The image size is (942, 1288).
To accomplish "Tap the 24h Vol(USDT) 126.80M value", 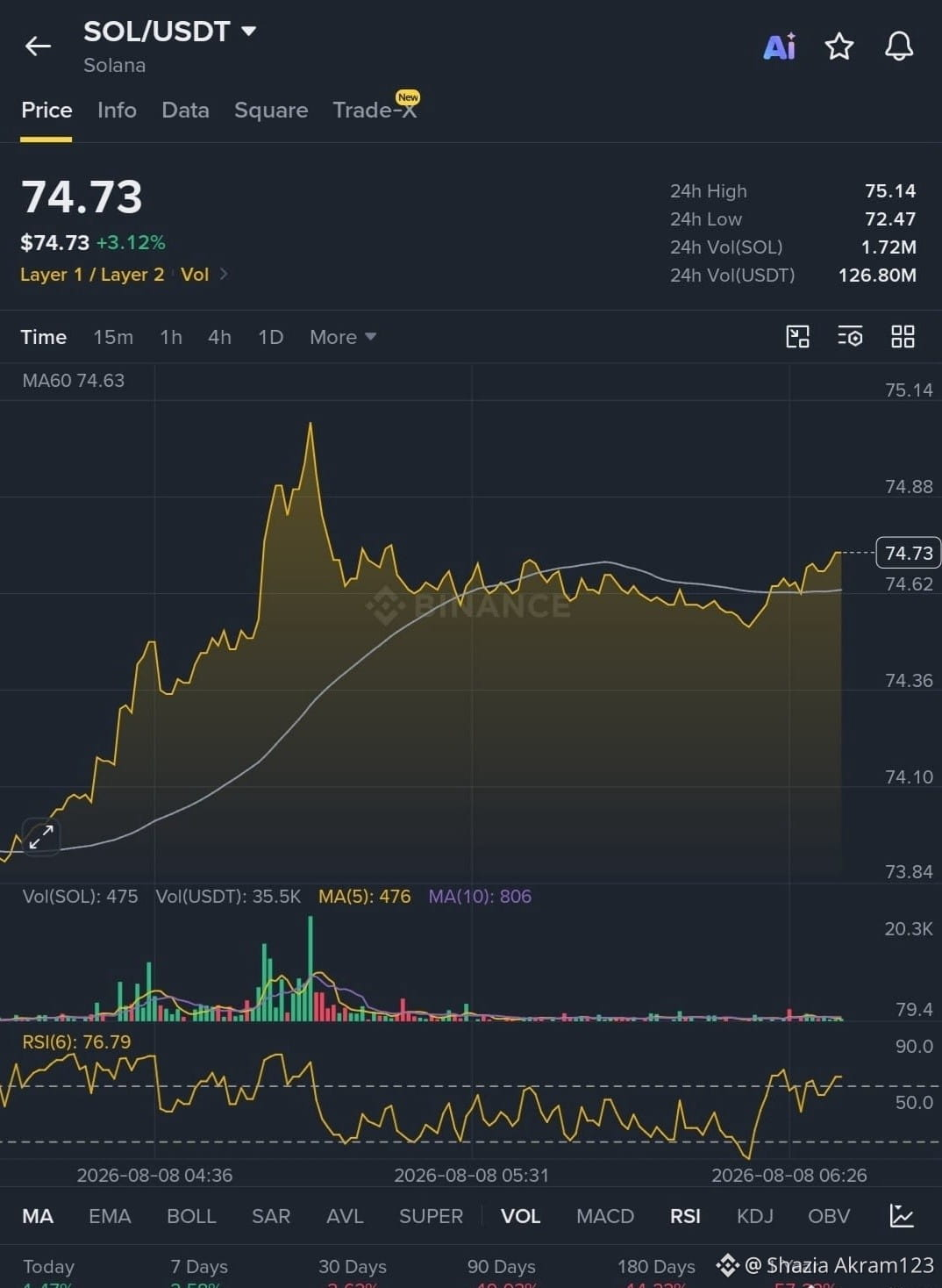I will click(877, 275).
